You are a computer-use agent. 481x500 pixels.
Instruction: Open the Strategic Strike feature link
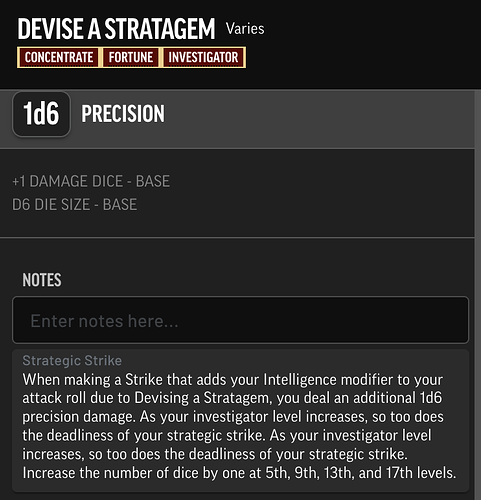[72, 360]
